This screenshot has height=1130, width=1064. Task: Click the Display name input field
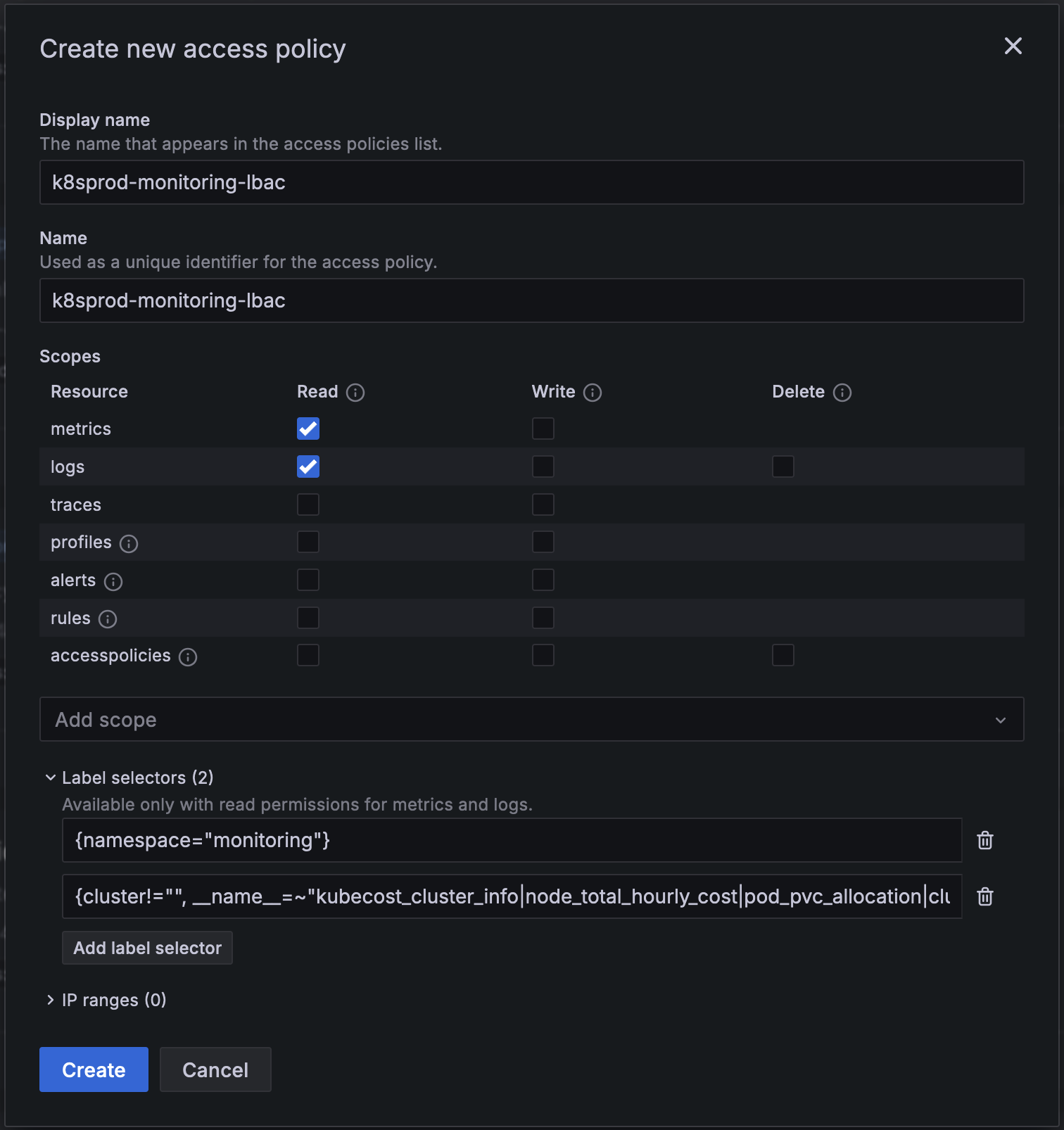tap(531, 182)
